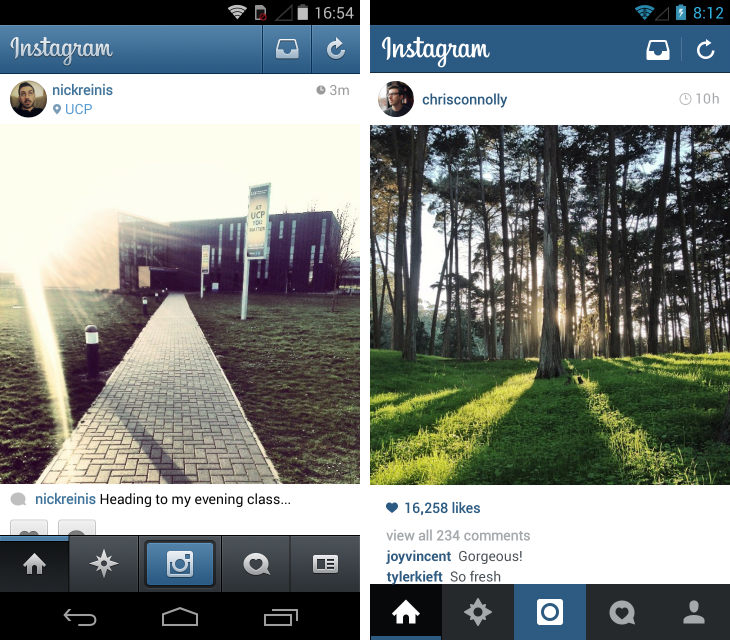
Task: Select the Explore star tab in the old layout
Action: pos(103,564)
